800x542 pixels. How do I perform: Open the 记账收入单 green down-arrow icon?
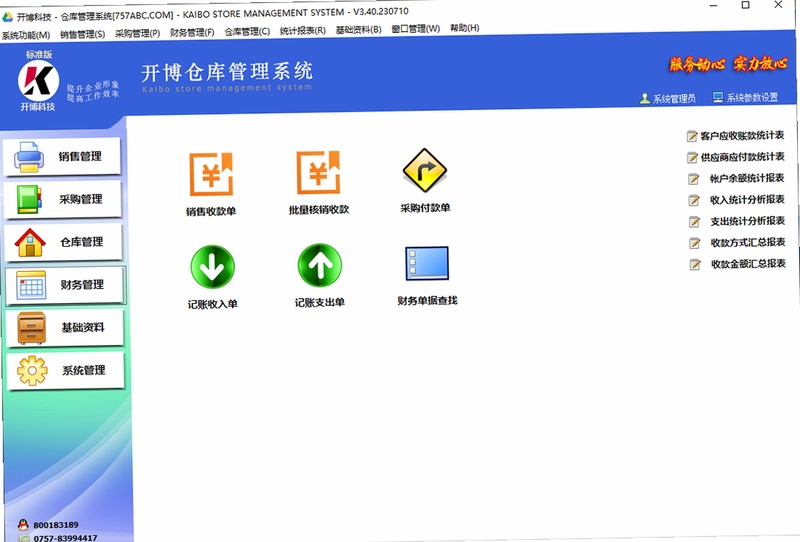[212, 267]
